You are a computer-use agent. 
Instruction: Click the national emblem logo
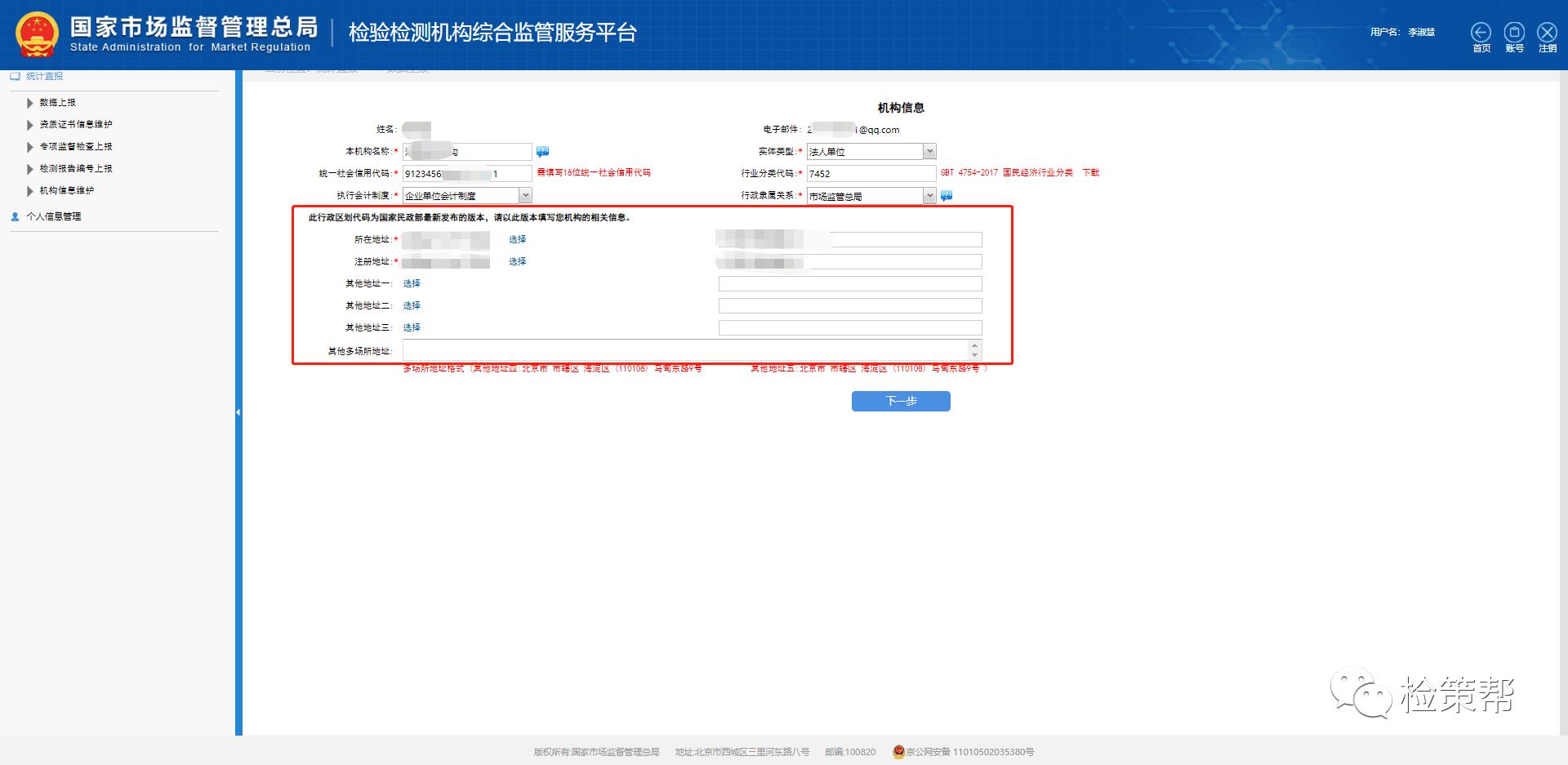tap(38, 34)
